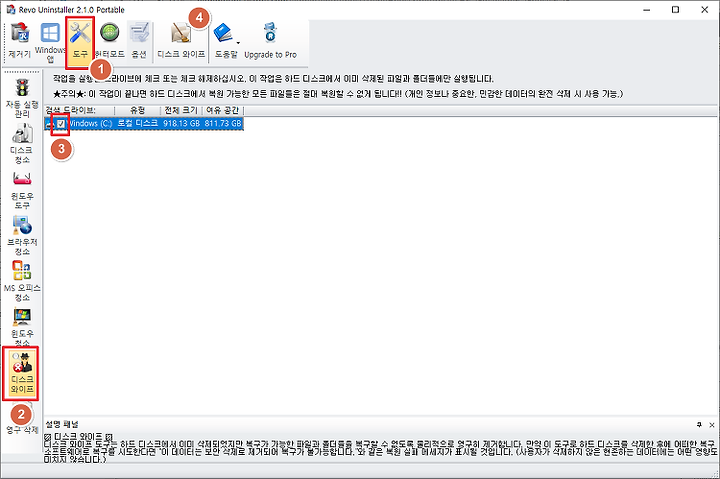Sort by 검색 드라이브 column header
Viewport: 720px width, 479px height.
[x=79, y=110]
